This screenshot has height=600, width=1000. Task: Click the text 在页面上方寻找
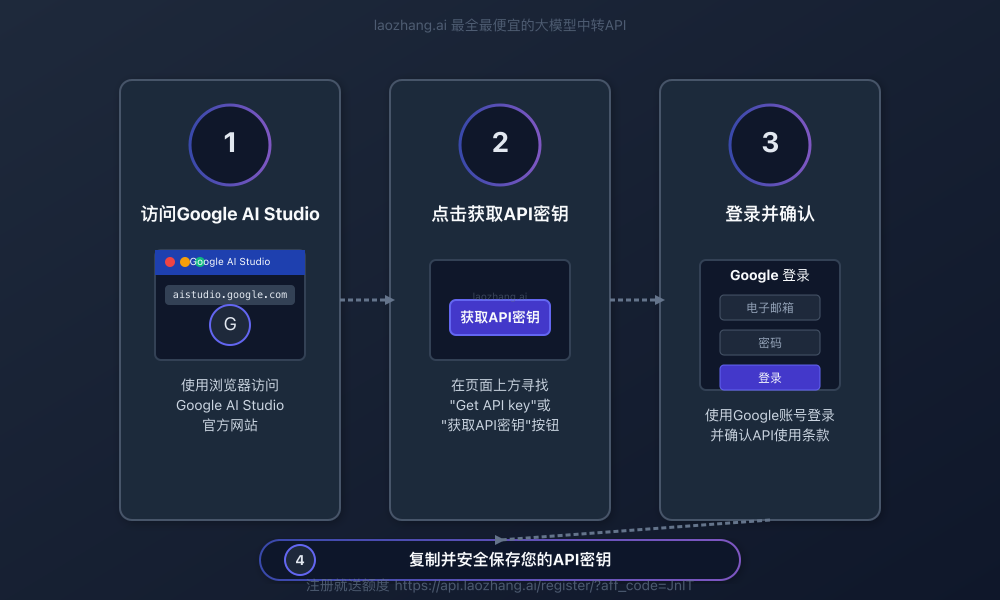point(500,384)
